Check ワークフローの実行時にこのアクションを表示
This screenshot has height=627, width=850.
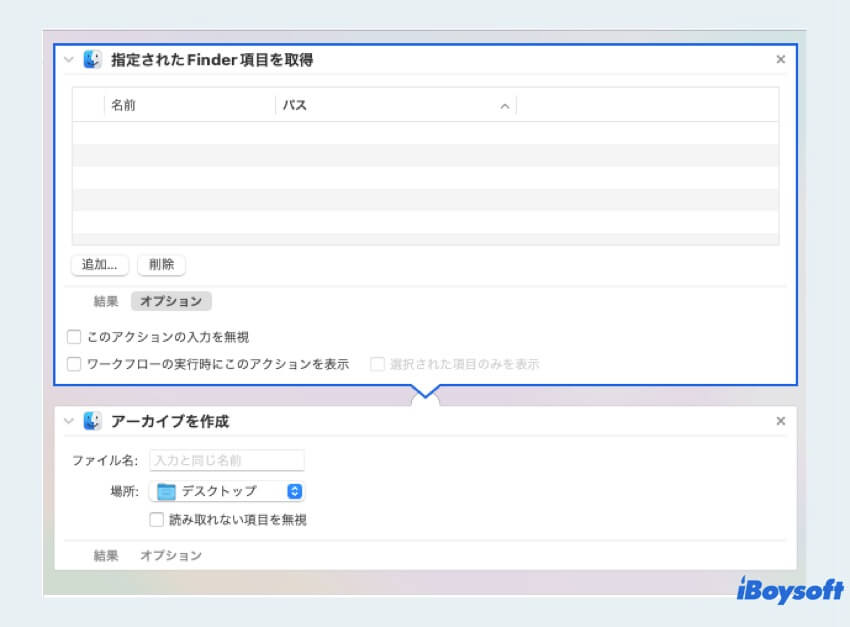73,363
